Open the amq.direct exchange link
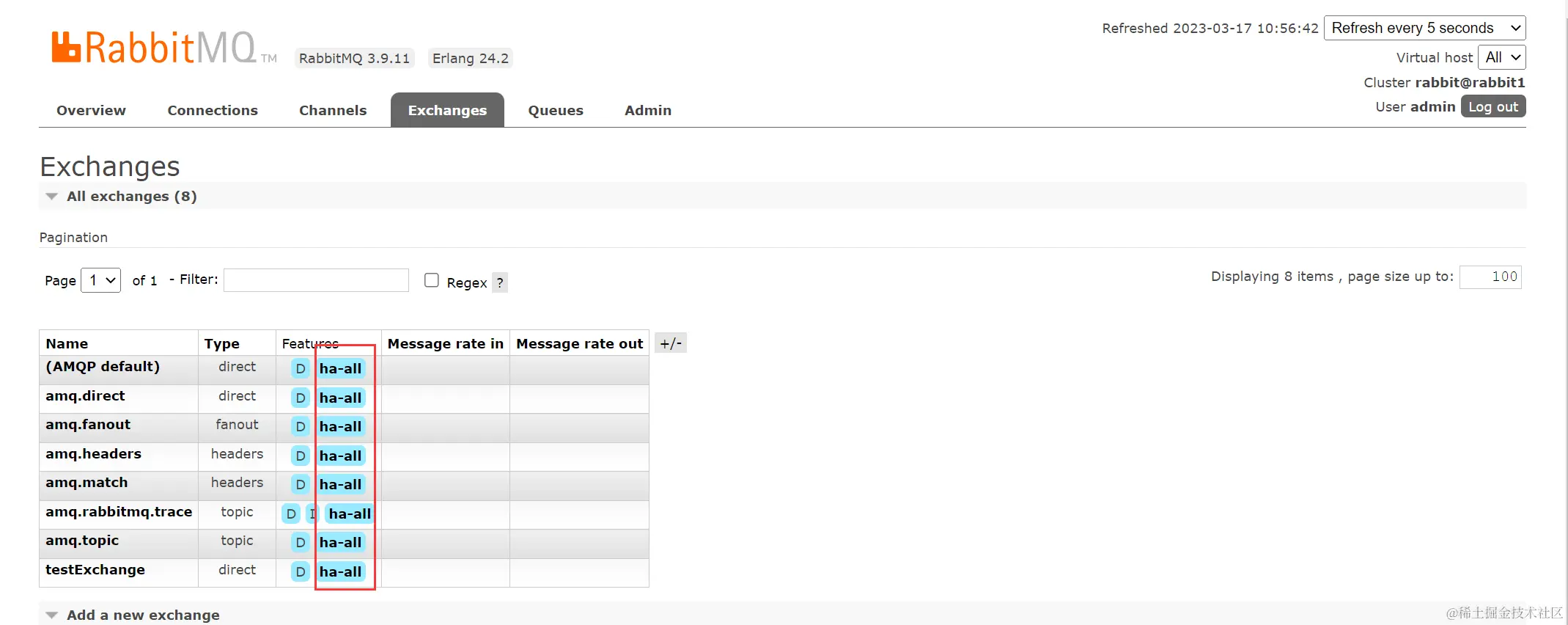 coord(85,395)
